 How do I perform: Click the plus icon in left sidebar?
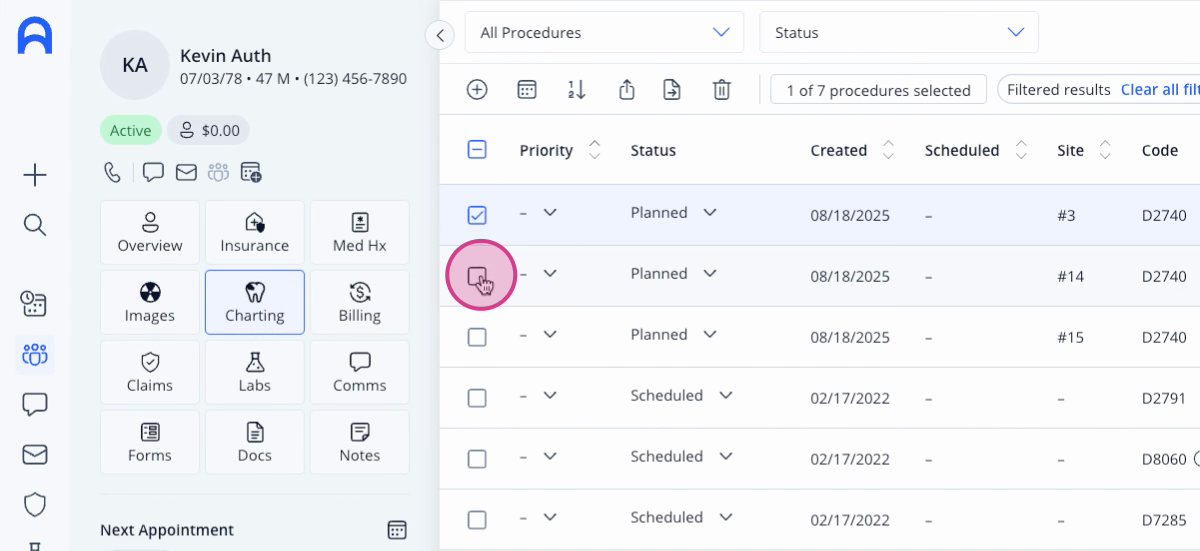(35, 176)
